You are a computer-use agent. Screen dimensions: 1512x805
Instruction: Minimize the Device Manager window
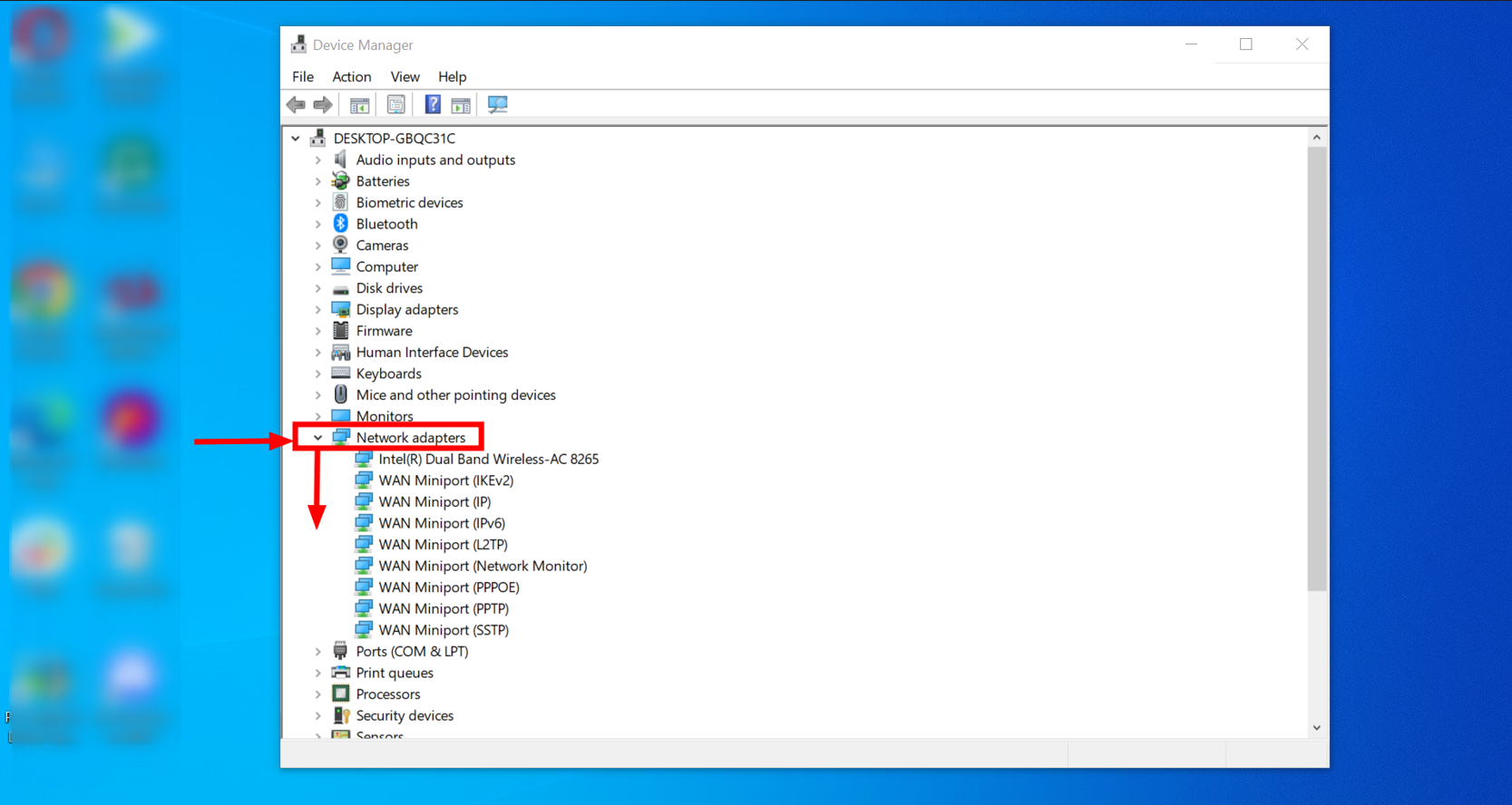(1192, 44)
